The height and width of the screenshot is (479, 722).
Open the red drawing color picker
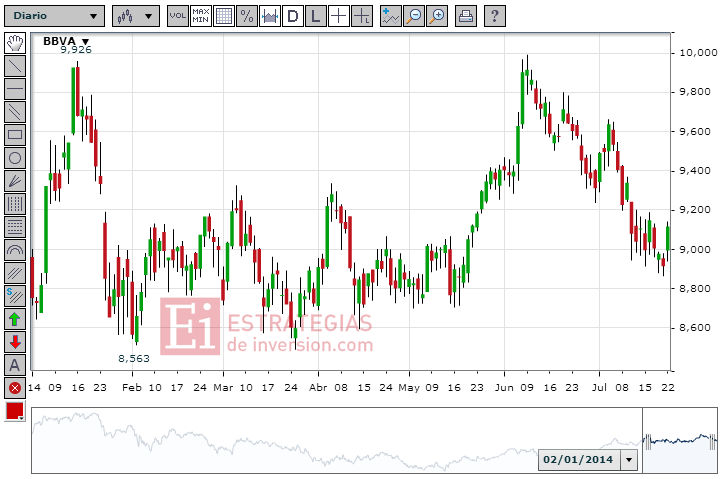coord(15,411)
